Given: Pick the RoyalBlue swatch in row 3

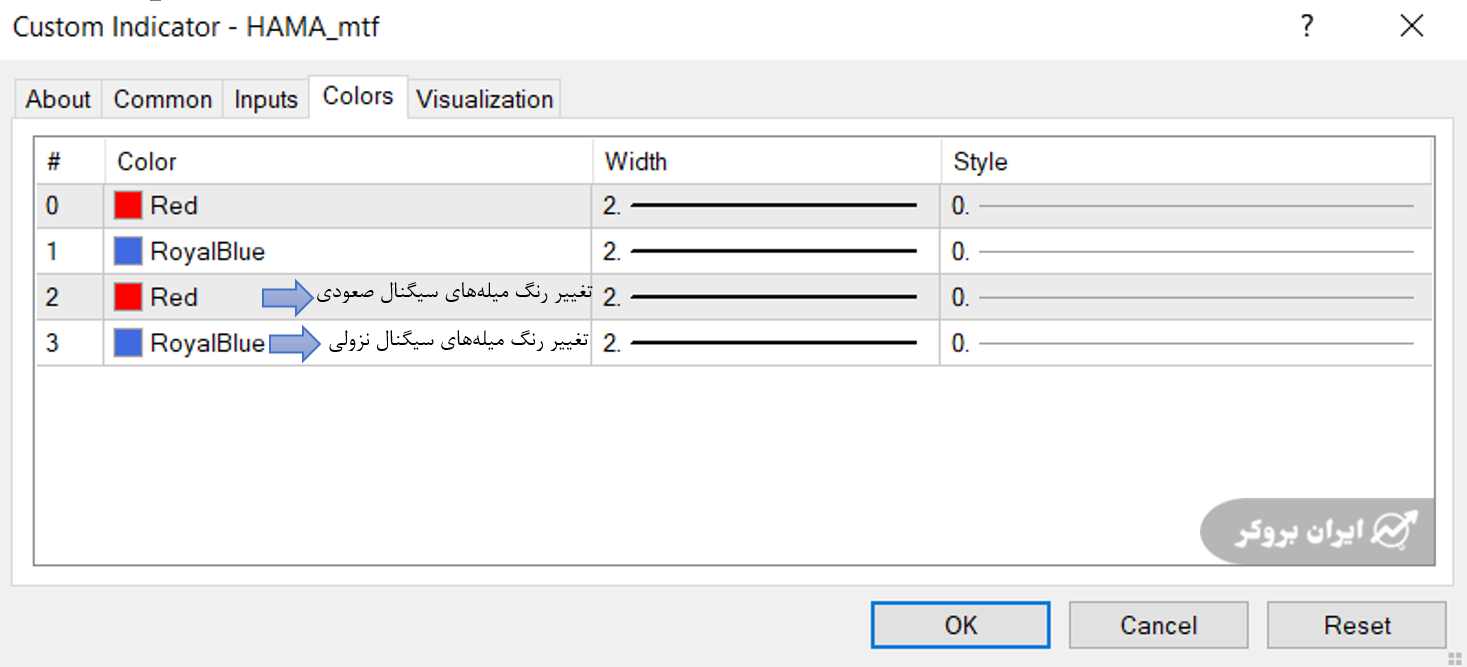Looking at the screenshot, I should point(128,343).
